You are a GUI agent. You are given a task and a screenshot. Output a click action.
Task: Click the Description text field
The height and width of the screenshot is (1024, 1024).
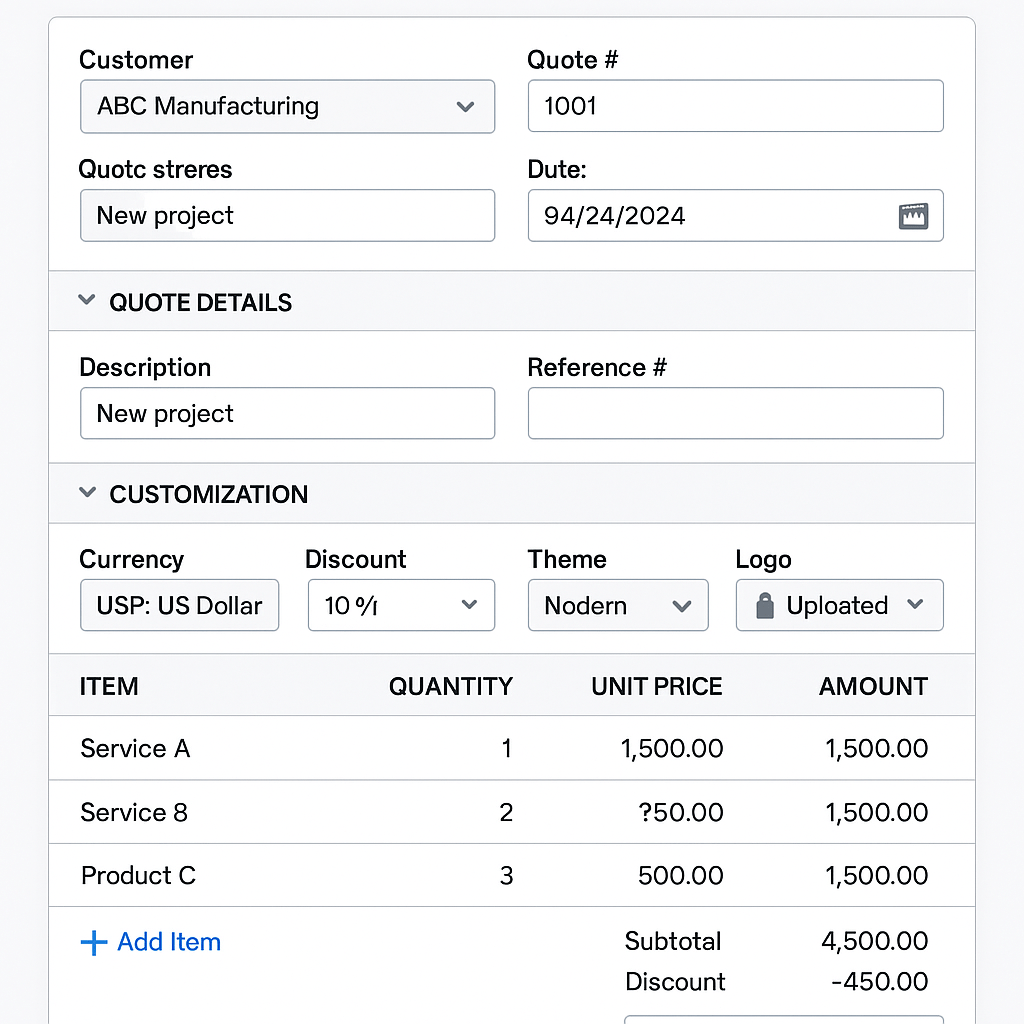(x=287, y=414)
